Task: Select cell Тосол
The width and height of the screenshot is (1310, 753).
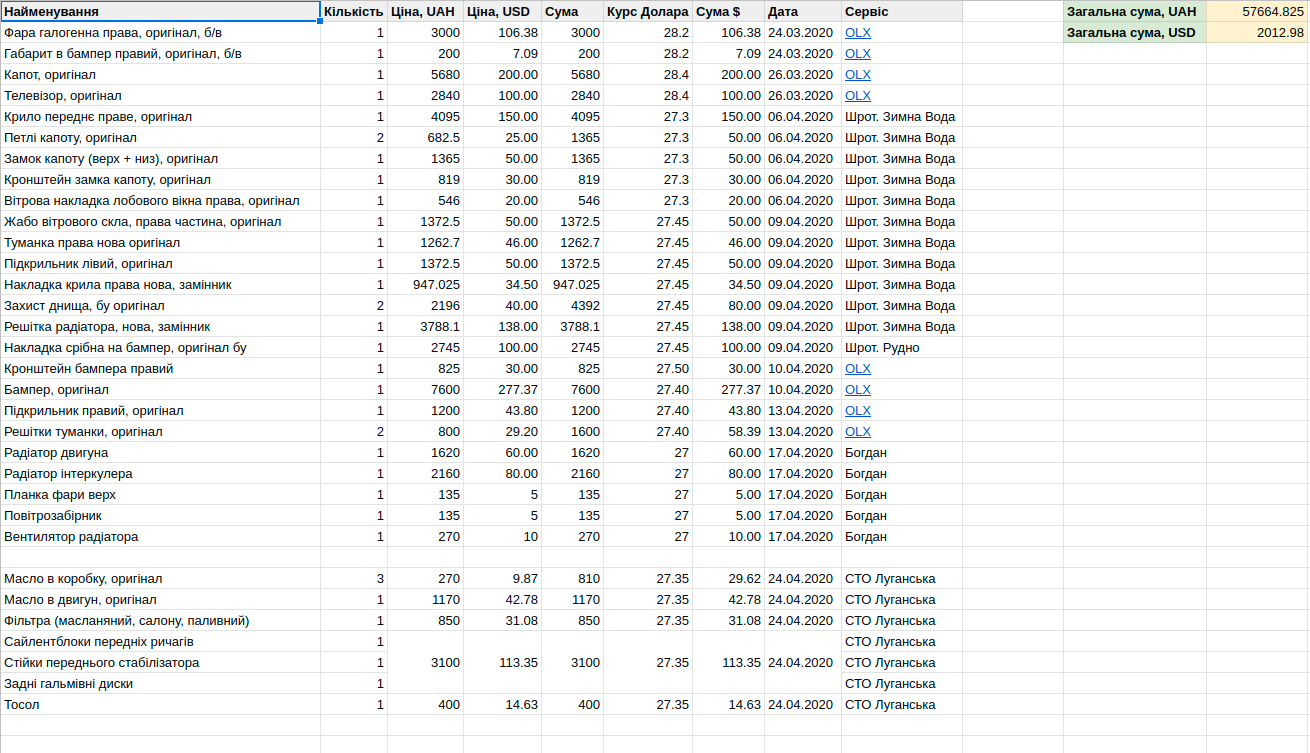Action: point(160,704)
